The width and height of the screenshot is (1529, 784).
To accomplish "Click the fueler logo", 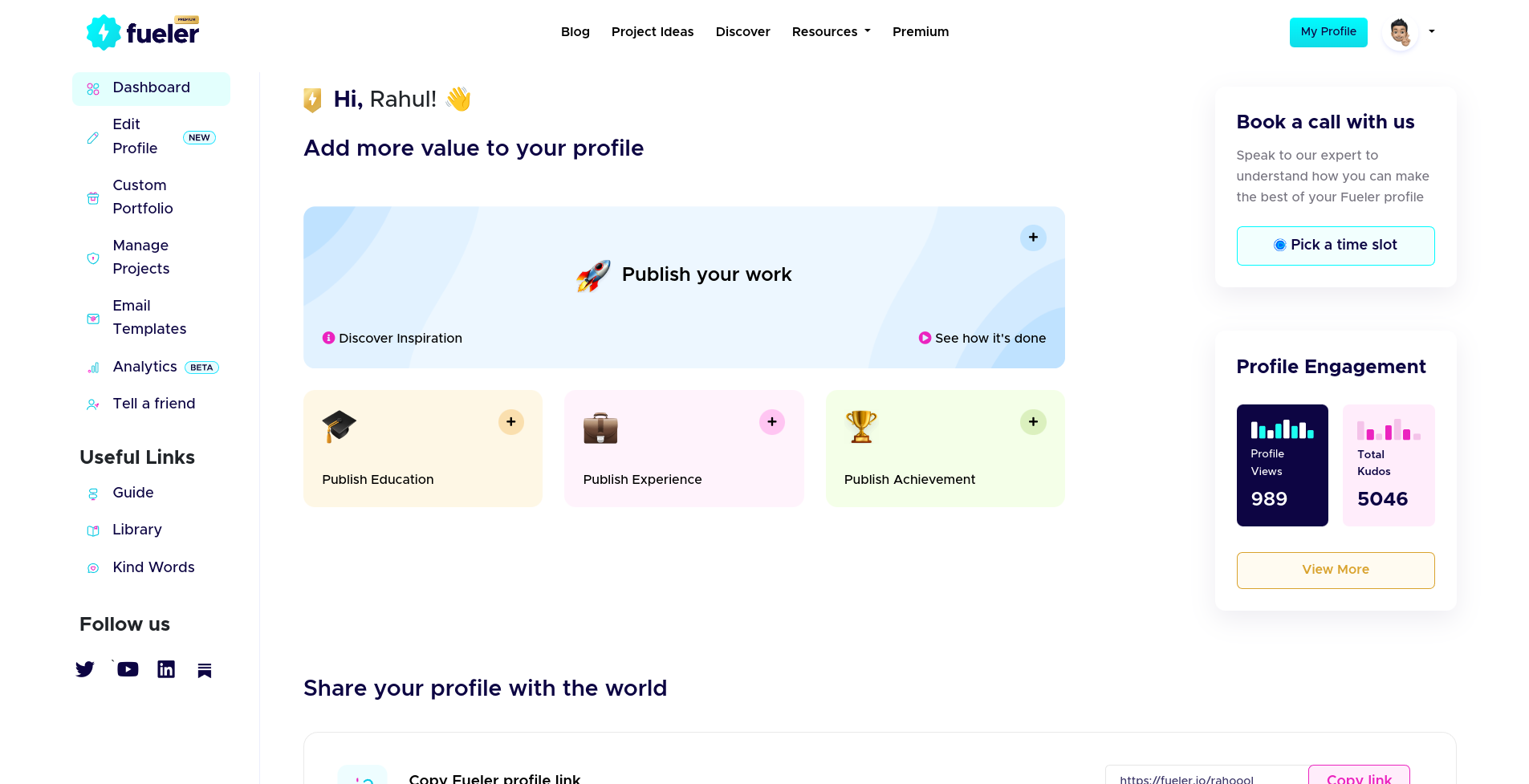I will click(x=143, y=32).
